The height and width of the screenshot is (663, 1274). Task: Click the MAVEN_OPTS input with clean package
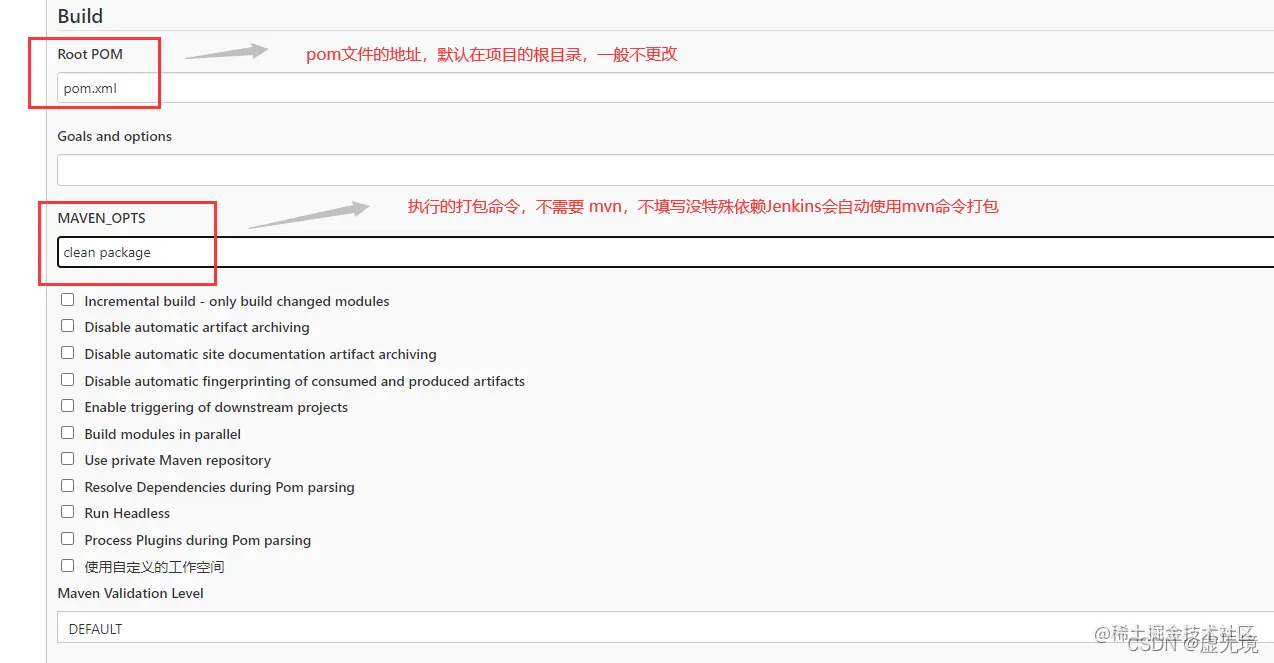pyautogui.click(x=665, y=252)
